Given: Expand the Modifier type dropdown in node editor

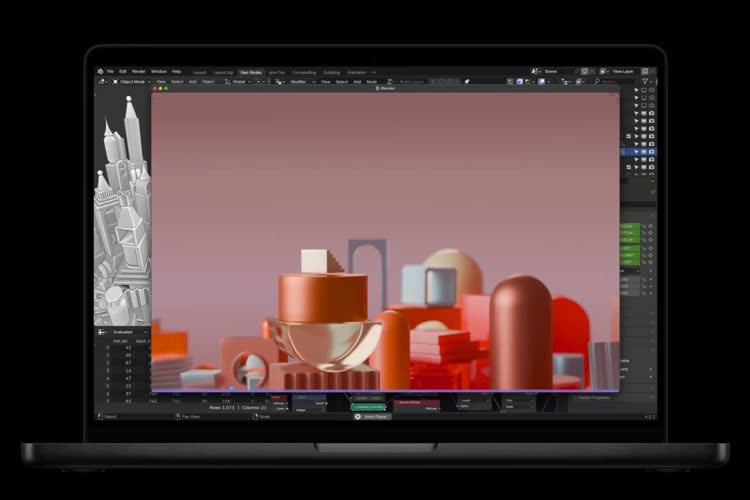Looking at the screenshot, I should click(x=300, y=81).
